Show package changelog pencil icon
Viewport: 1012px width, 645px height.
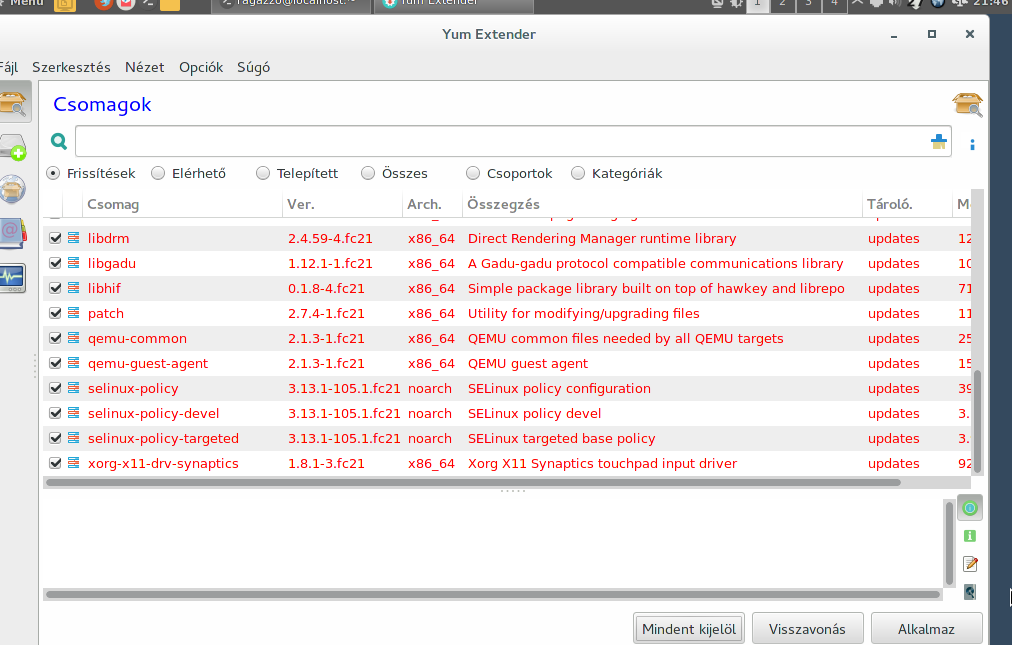click(x=970, y=564)
